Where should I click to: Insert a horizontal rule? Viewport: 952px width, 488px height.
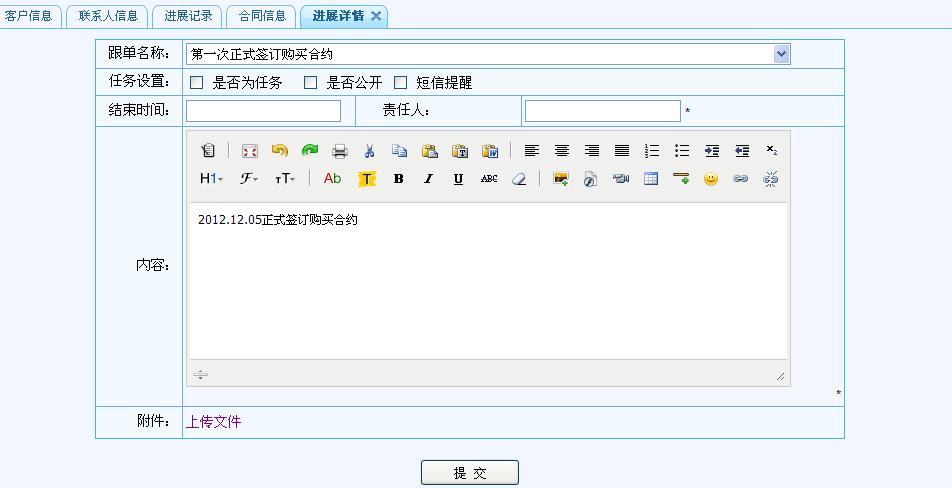tap(681, 178)
